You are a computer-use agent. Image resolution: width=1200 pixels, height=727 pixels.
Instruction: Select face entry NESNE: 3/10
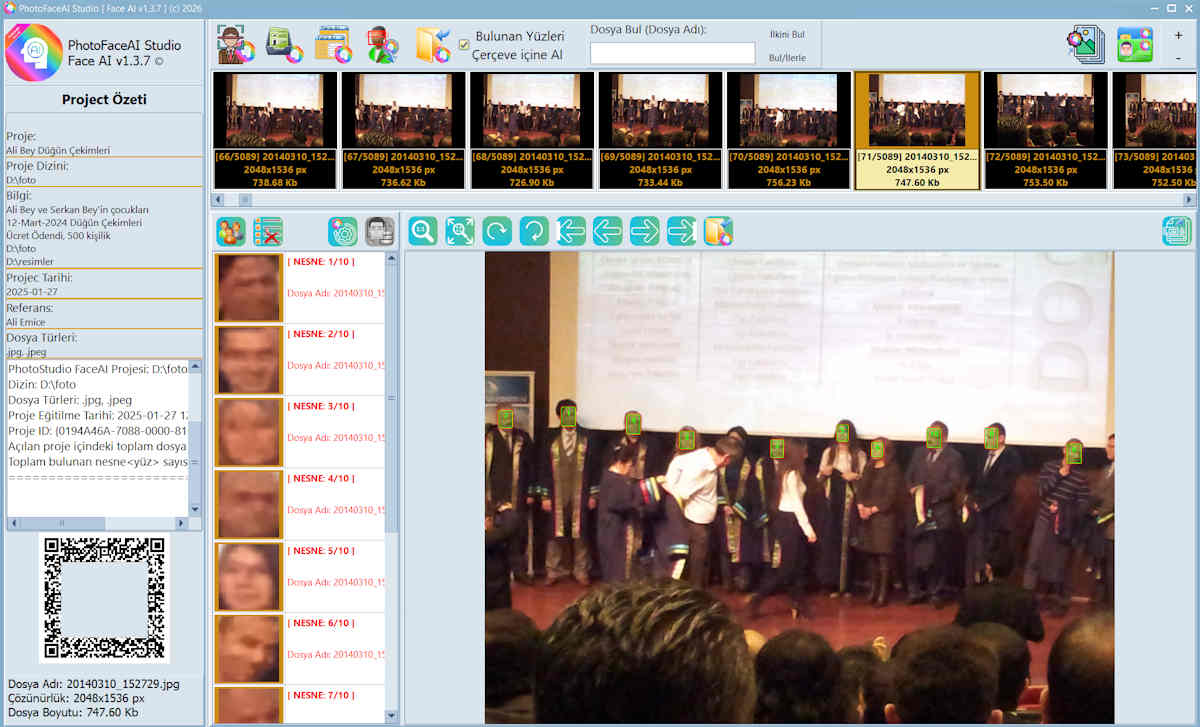300,432
